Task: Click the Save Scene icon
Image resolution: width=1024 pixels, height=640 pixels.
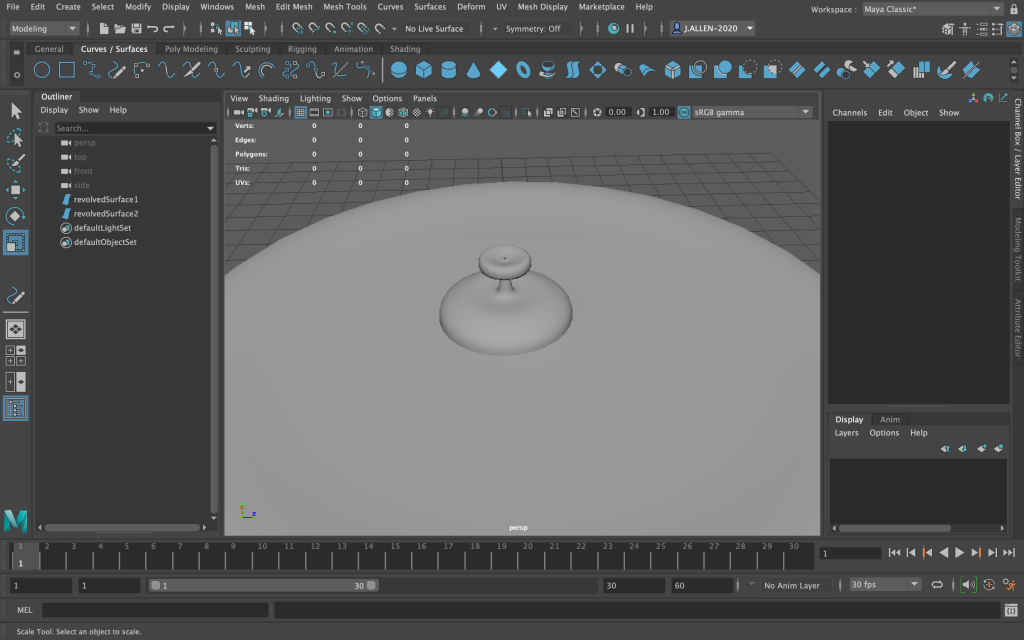Action: pos(136,29)
